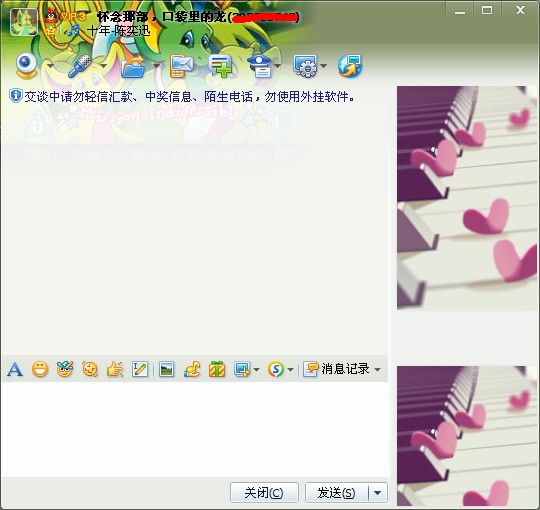This screenshot has width=540, height=510.
Task: Click the 发送(S) send button
Action: [x=336, y=492]
